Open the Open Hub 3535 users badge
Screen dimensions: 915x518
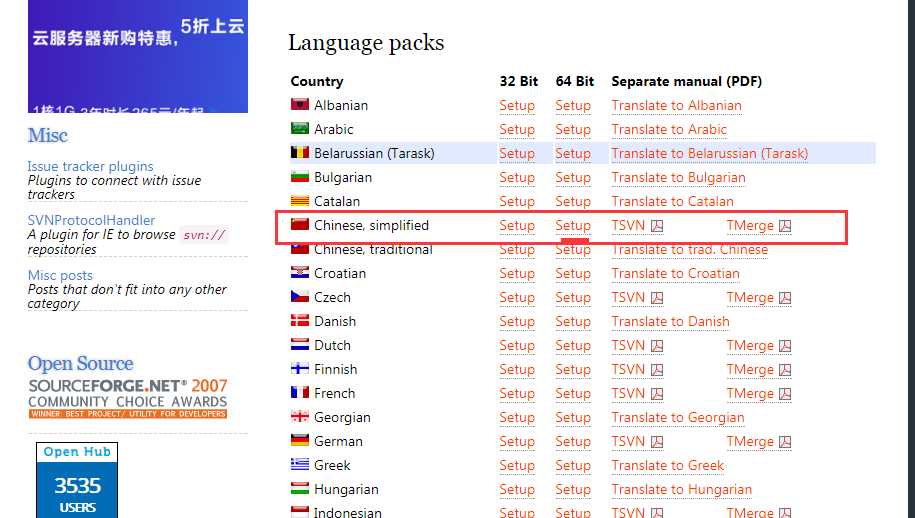(x=77, y=480)
